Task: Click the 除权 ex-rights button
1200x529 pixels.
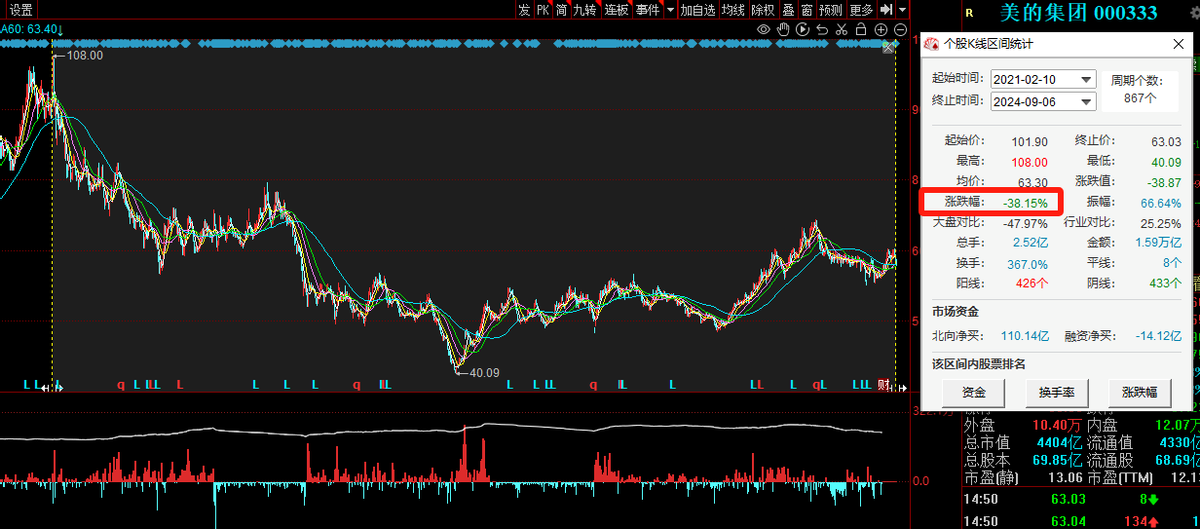Action: pos(764,9)
